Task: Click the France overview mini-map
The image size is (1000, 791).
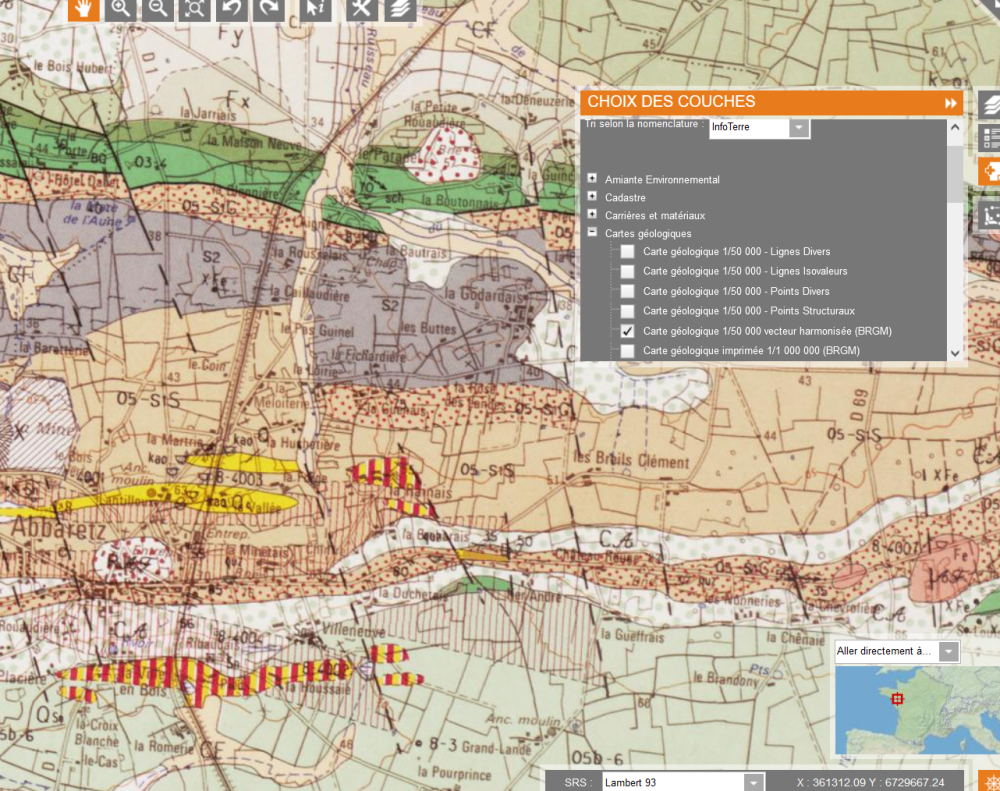Action: pyautogui.click(x=915, y=710)
